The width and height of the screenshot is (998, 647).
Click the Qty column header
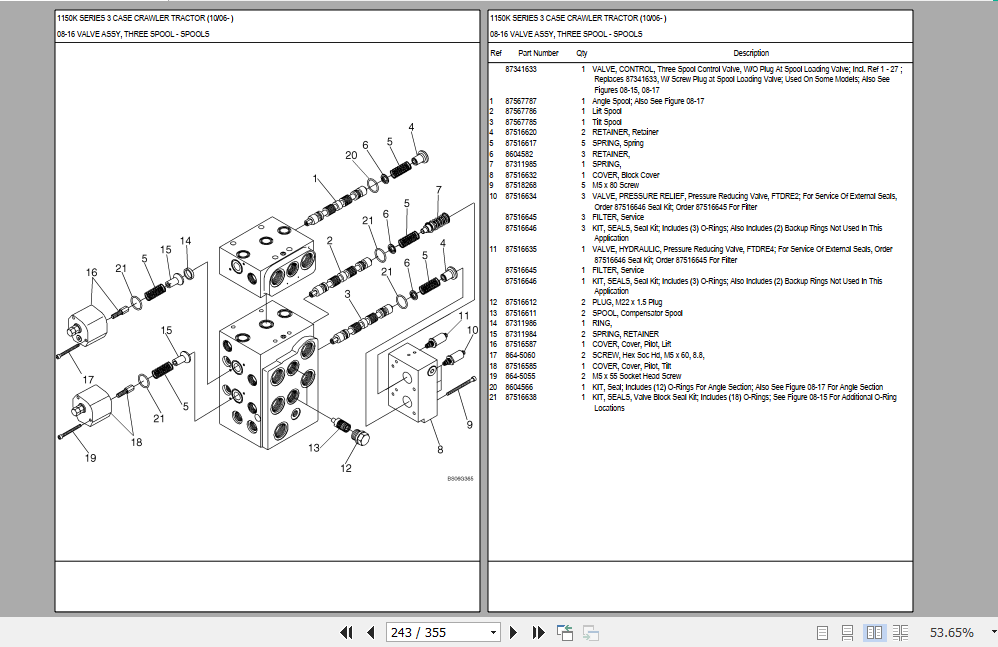[582, 53]
